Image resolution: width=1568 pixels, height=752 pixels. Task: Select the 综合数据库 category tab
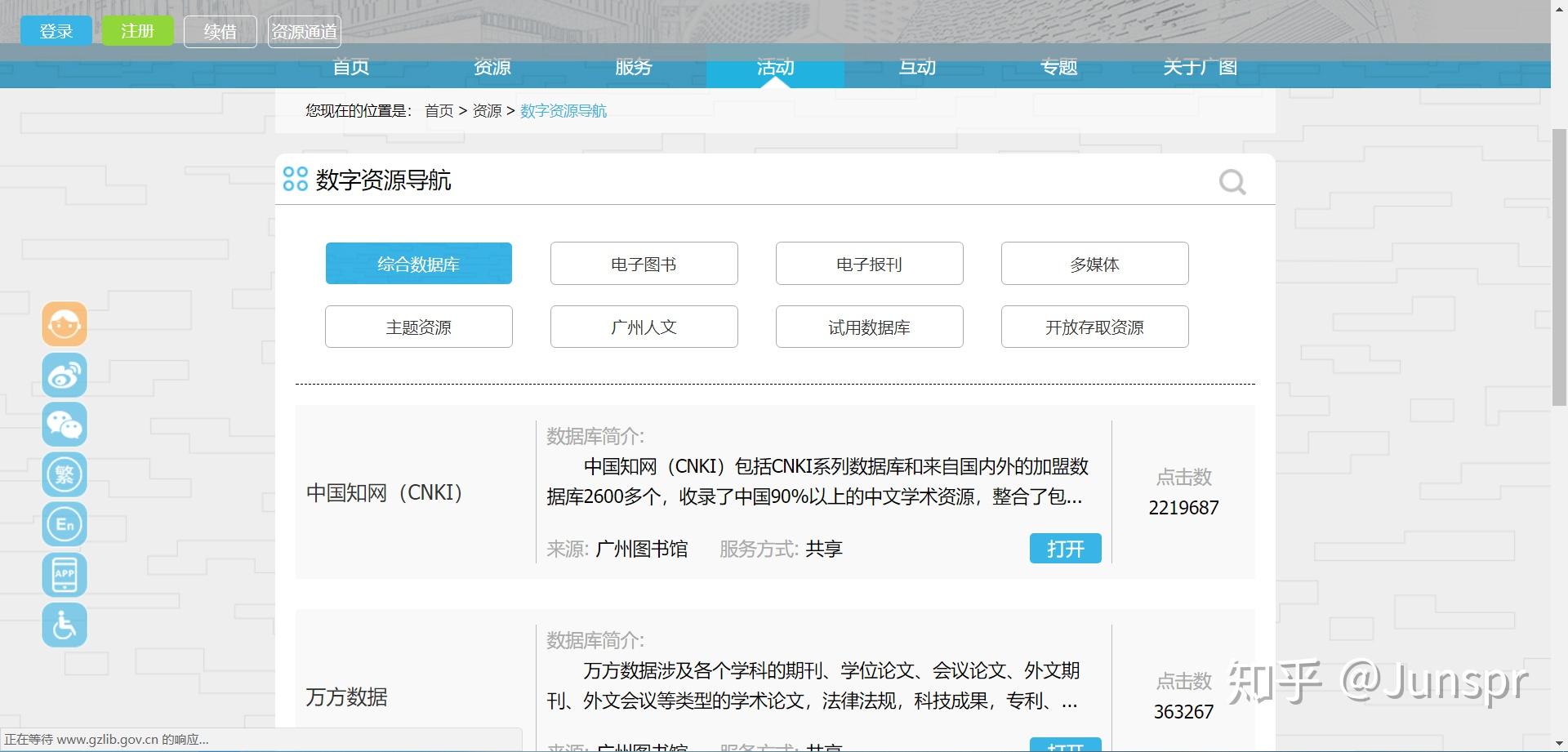419,264
